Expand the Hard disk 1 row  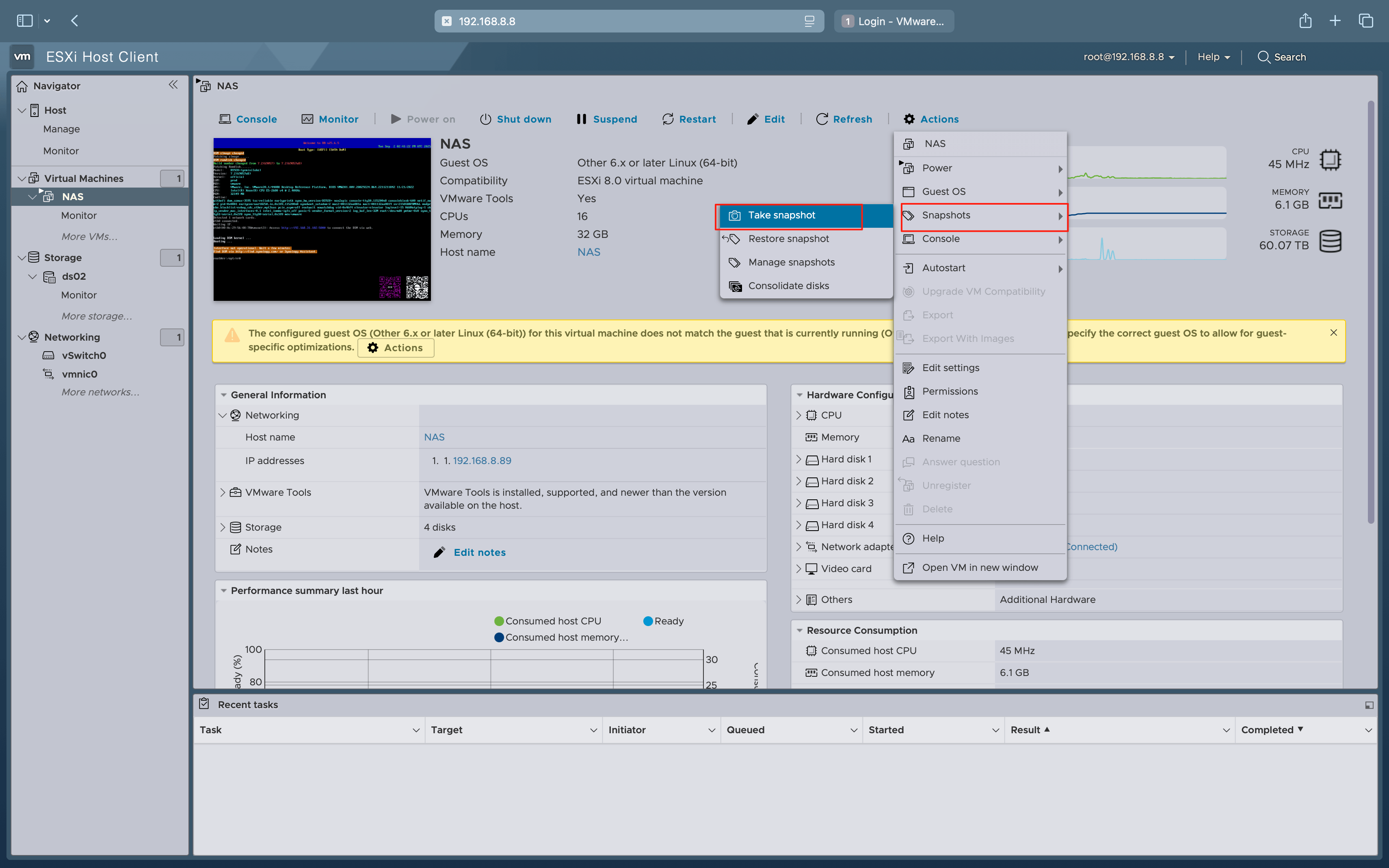coord(799,459)
